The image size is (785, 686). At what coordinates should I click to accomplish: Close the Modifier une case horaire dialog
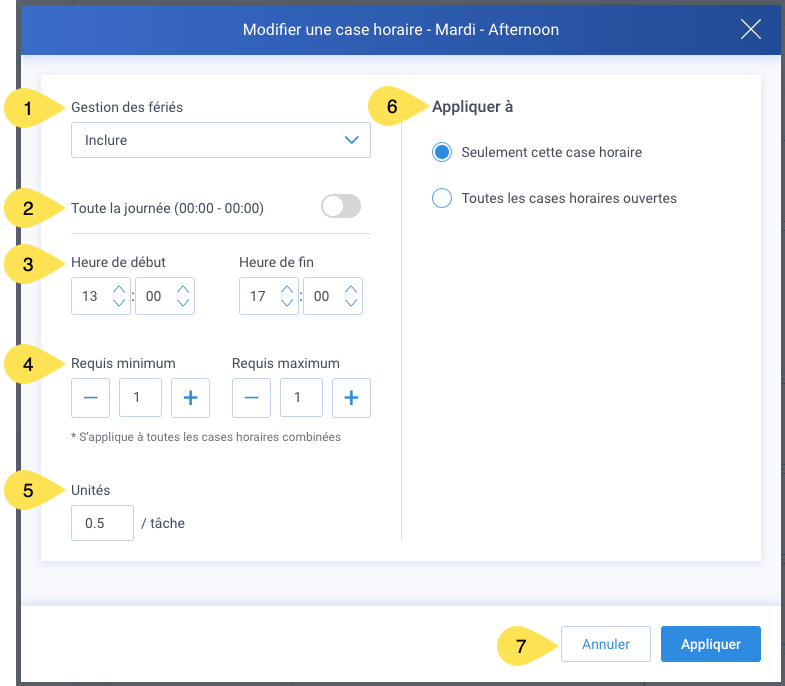[751, 29]
